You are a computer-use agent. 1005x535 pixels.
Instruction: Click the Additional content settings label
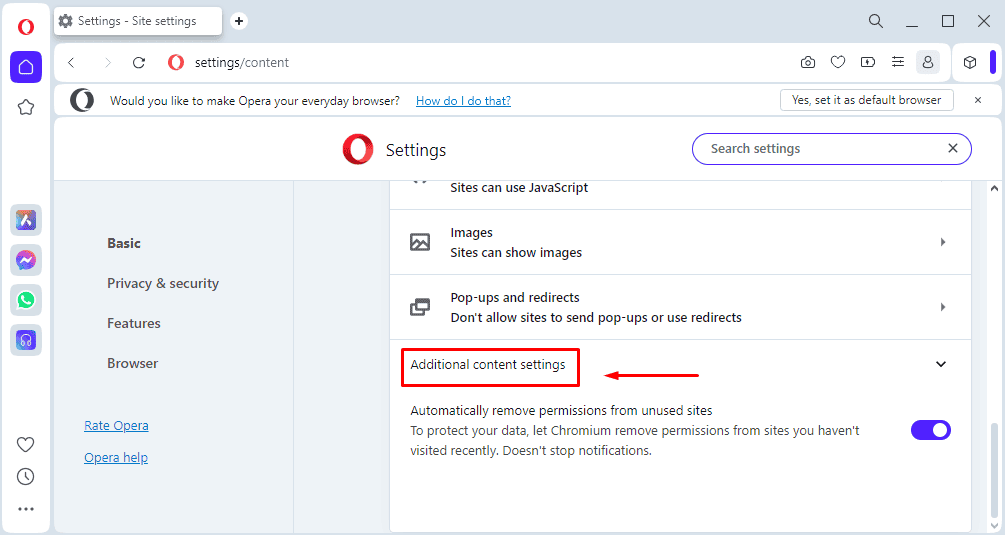(488, 365)
